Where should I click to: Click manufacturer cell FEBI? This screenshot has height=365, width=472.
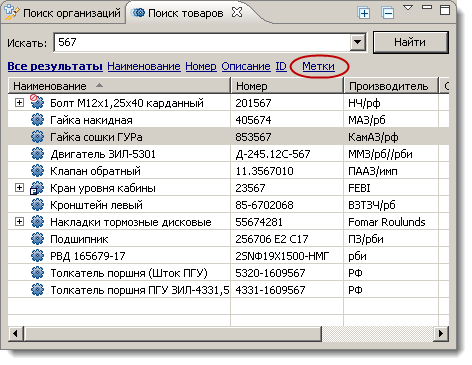[359, 188]
